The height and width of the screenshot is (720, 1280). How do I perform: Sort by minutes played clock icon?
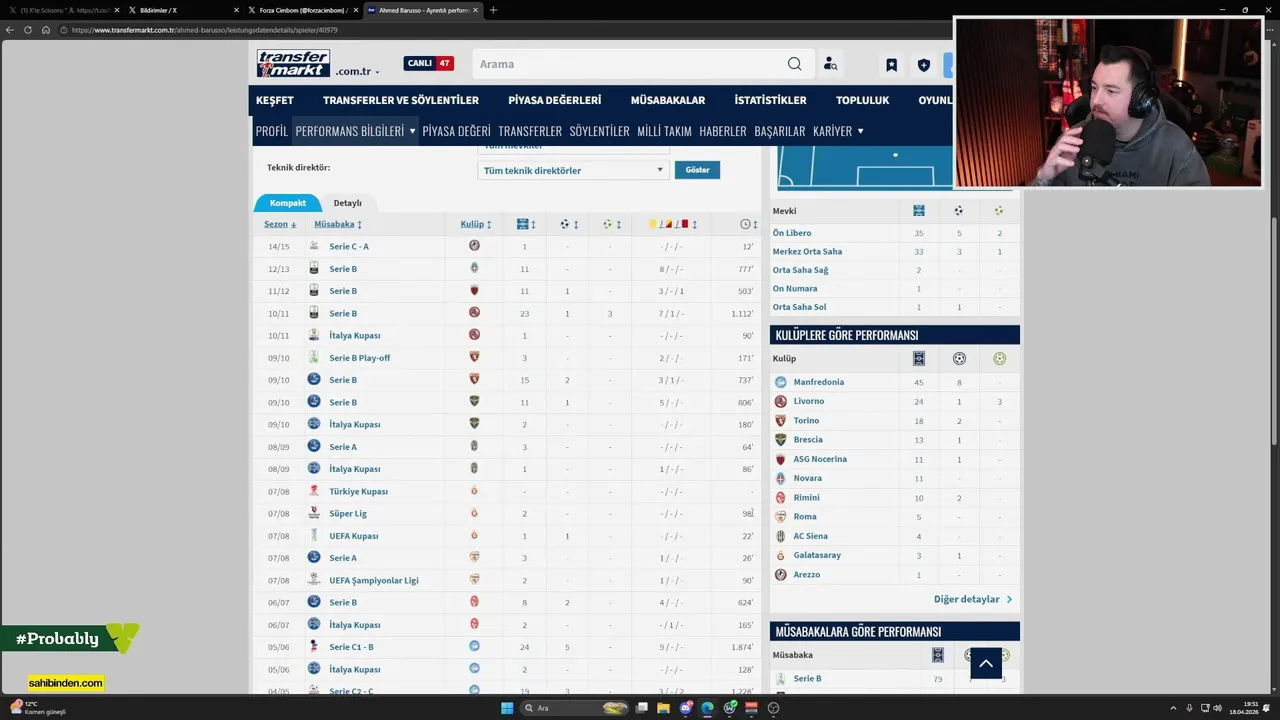[x=748, y=224]
